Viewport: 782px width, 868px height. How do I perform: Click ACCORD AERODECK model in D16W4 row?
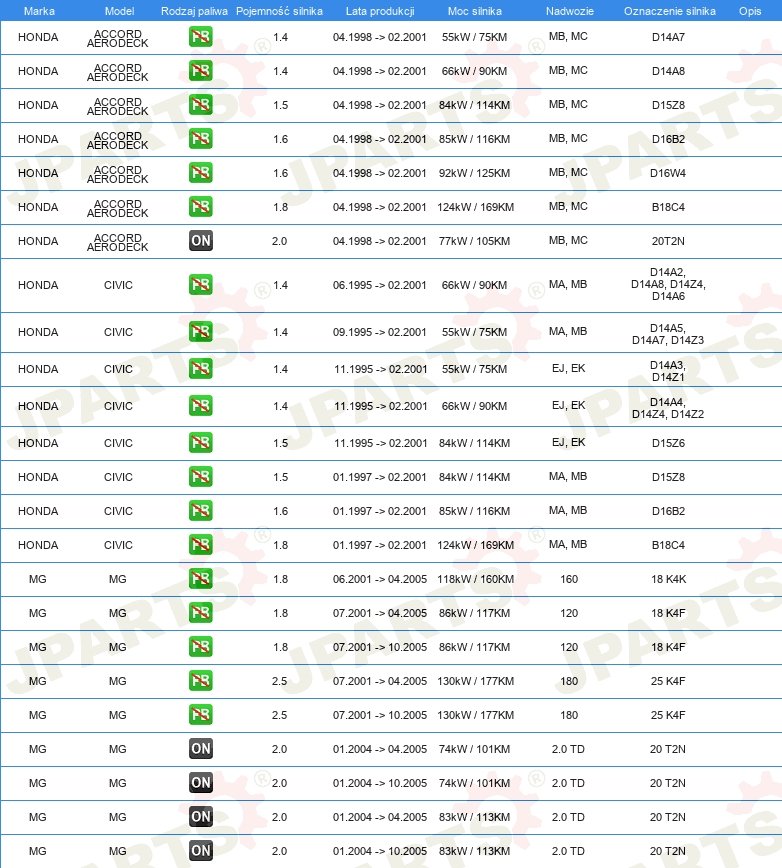click(117, 175)
